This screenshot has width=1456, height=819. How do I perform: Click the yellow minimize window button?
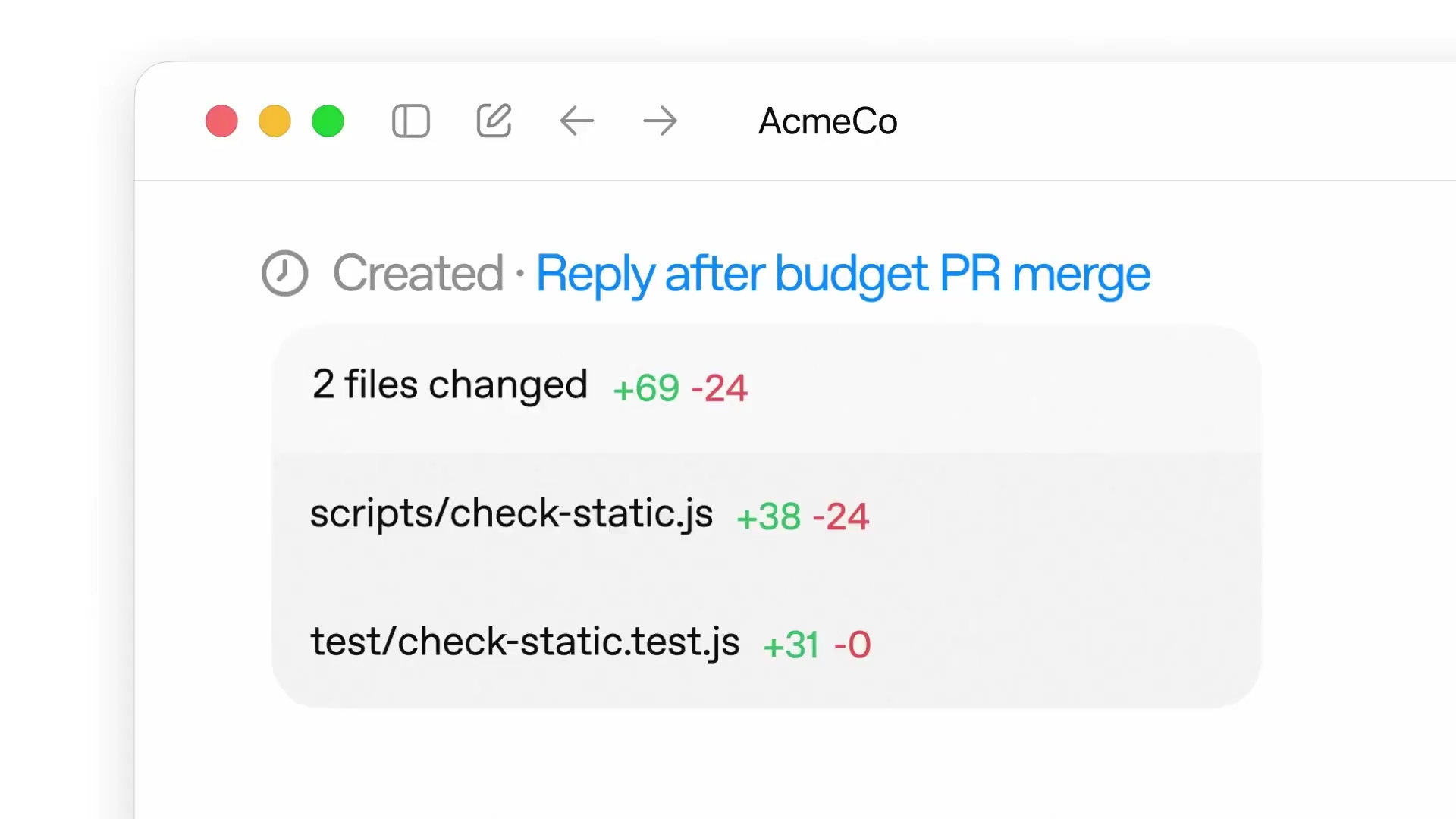275,121
